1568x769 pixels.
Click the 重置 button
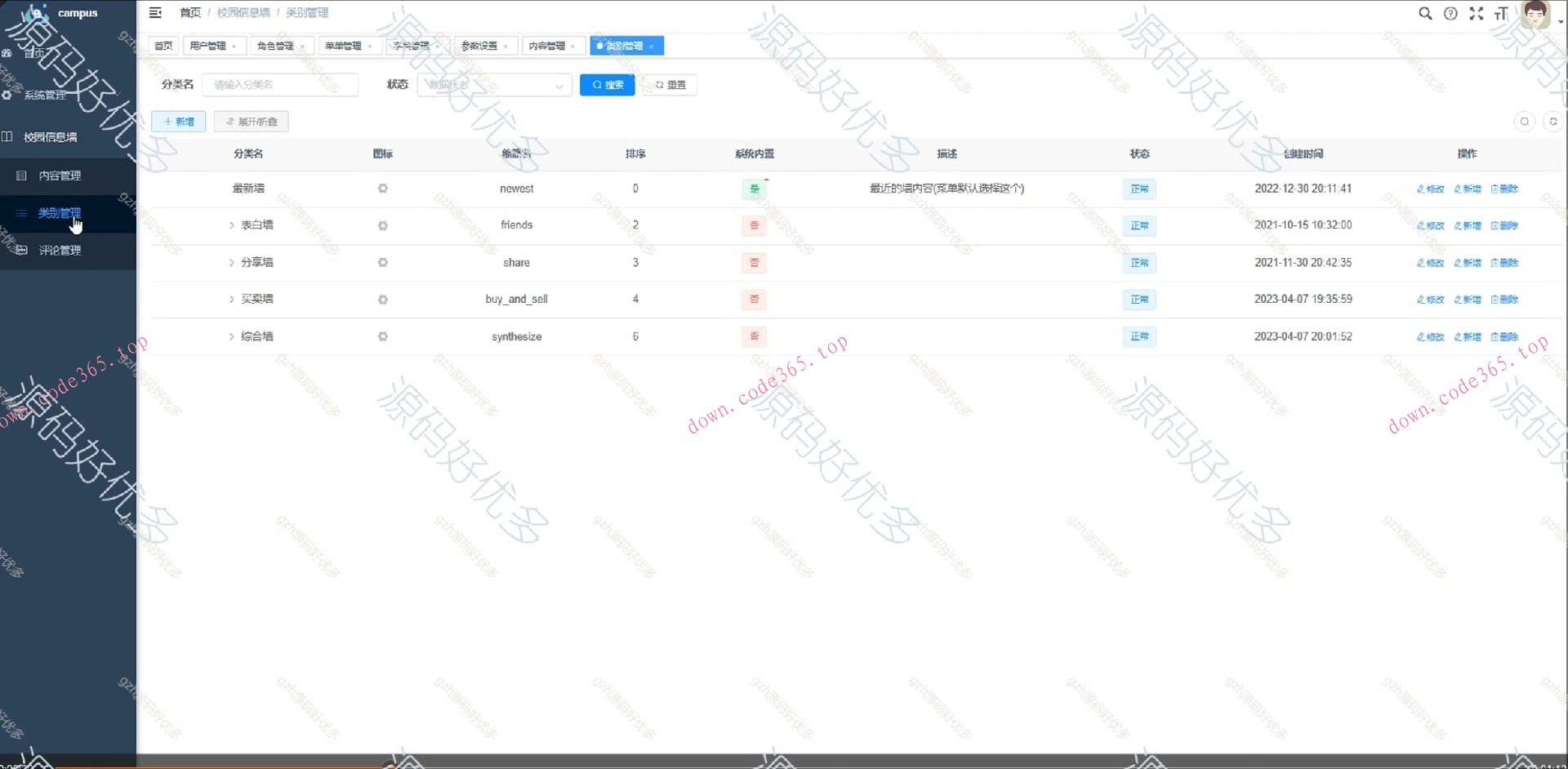tap(670, 85)
